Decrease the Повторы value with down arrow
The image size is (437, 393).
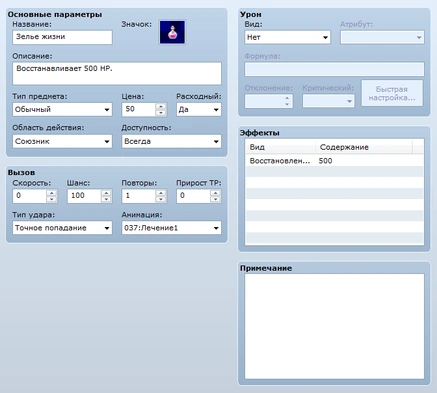pos(161,199)
